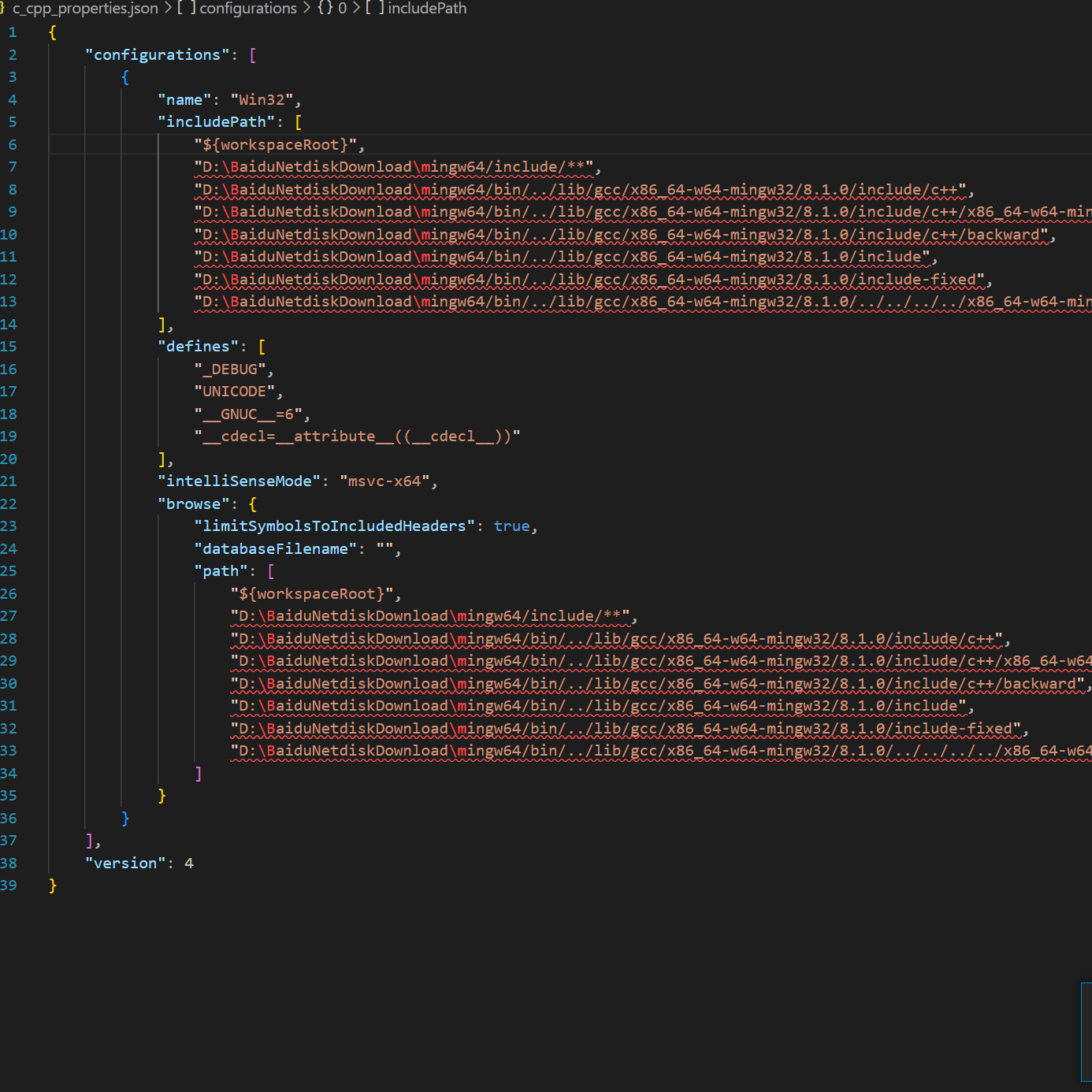This screenshot has height=1092, width=1092.
Task: Click the chevron after c_cpp_properties.json breadcrumb
Action: point(168,9)
